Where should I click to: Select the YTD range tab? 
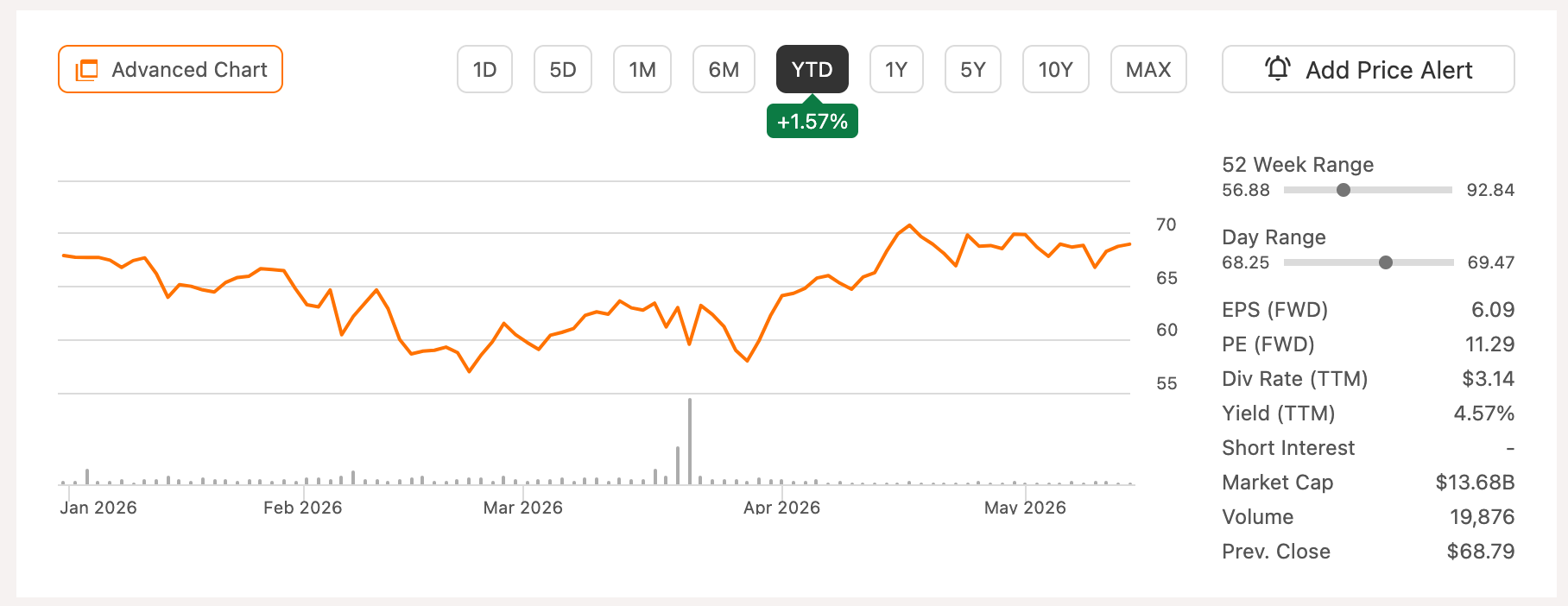pyautogui.click(x=812, y=69)
